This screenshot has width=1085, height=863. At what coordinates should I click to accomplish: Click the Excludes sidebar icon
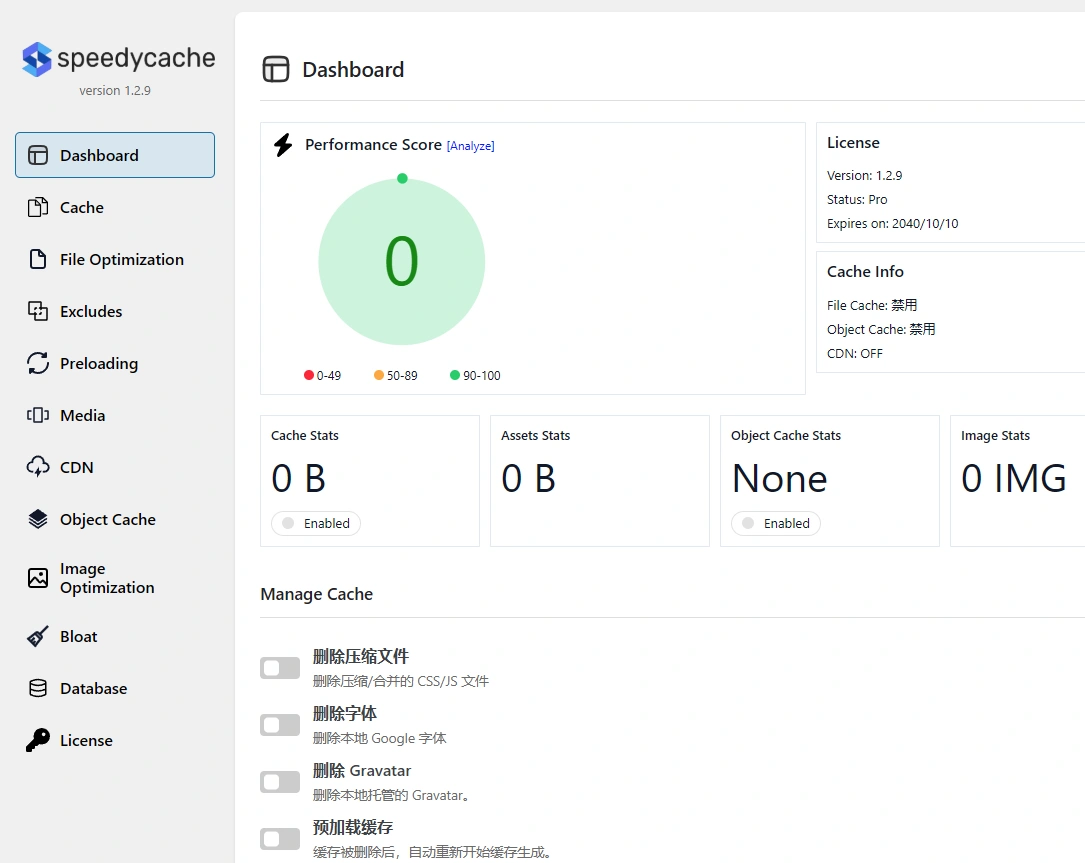36,311
